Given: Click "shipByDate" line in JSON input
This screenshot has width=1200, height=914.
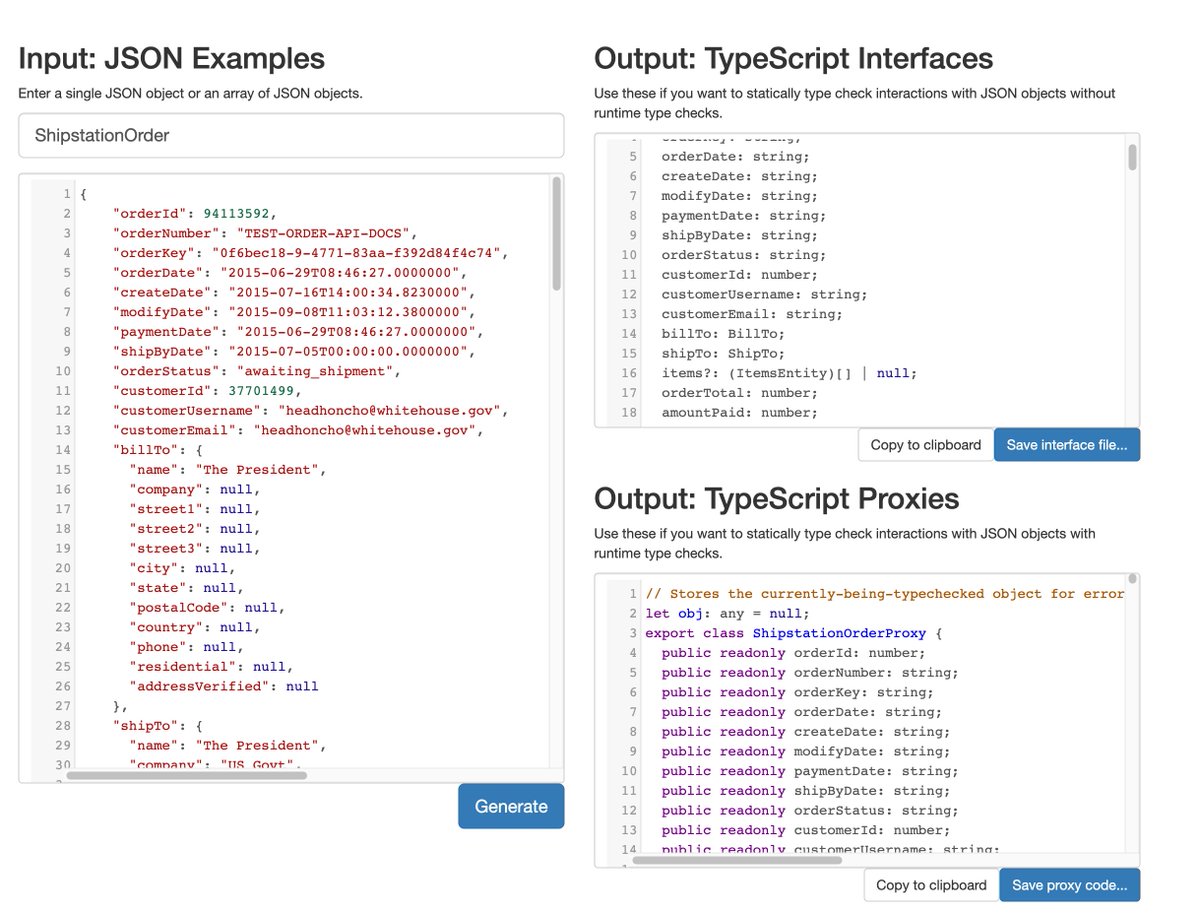Looking at the screenshot, I should coord(294,351).
